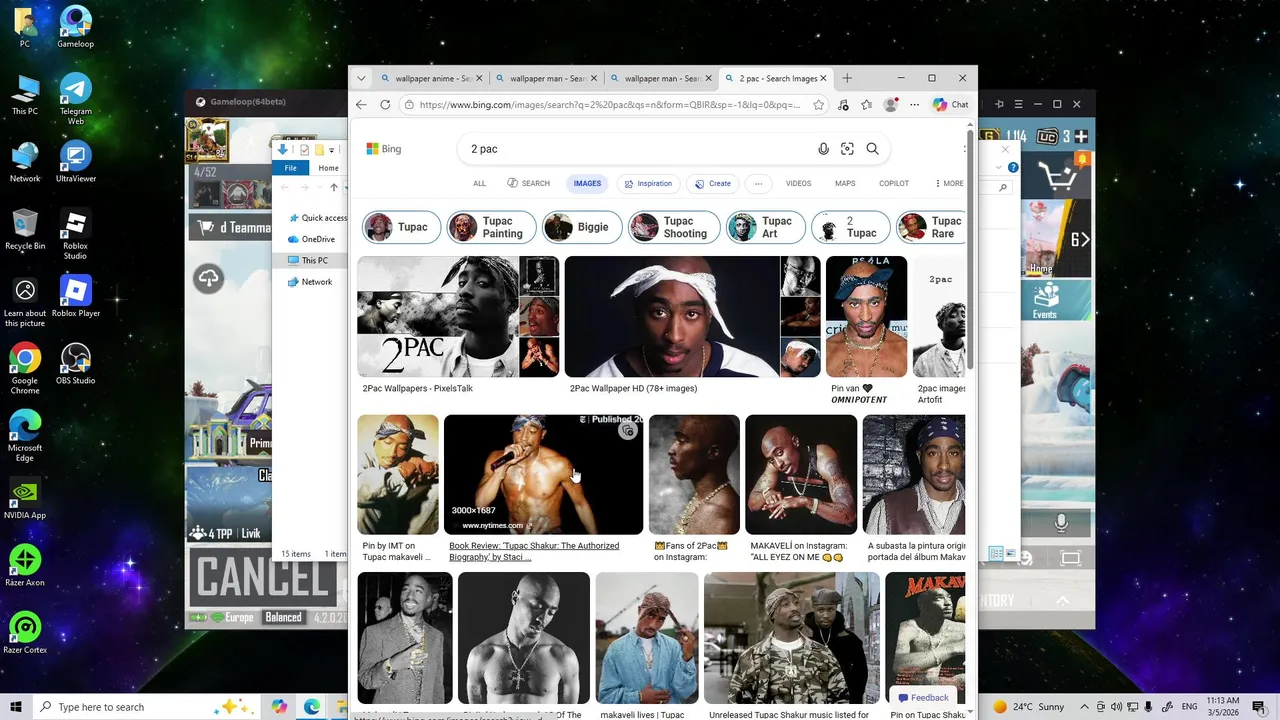Image resolution: width=1280 pixels, height=720 pixels.
Task: Click the visual search icon on hovered image
Action: pyautogui.click(x=627, y=431)
